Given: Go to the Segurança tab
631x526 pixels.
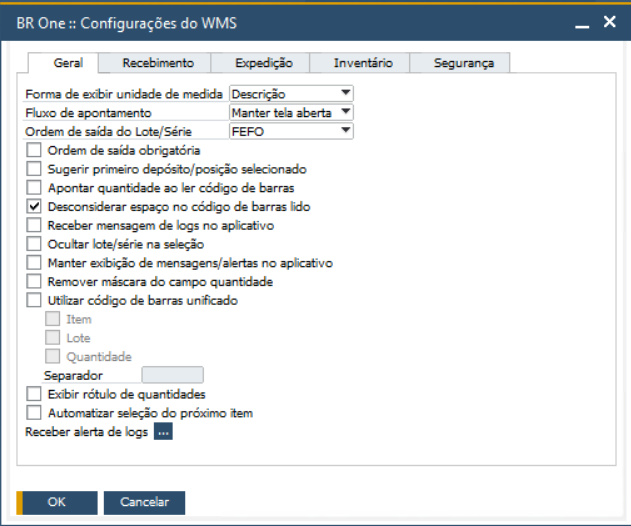Looking at the screenshot, I should pos(463,63).
